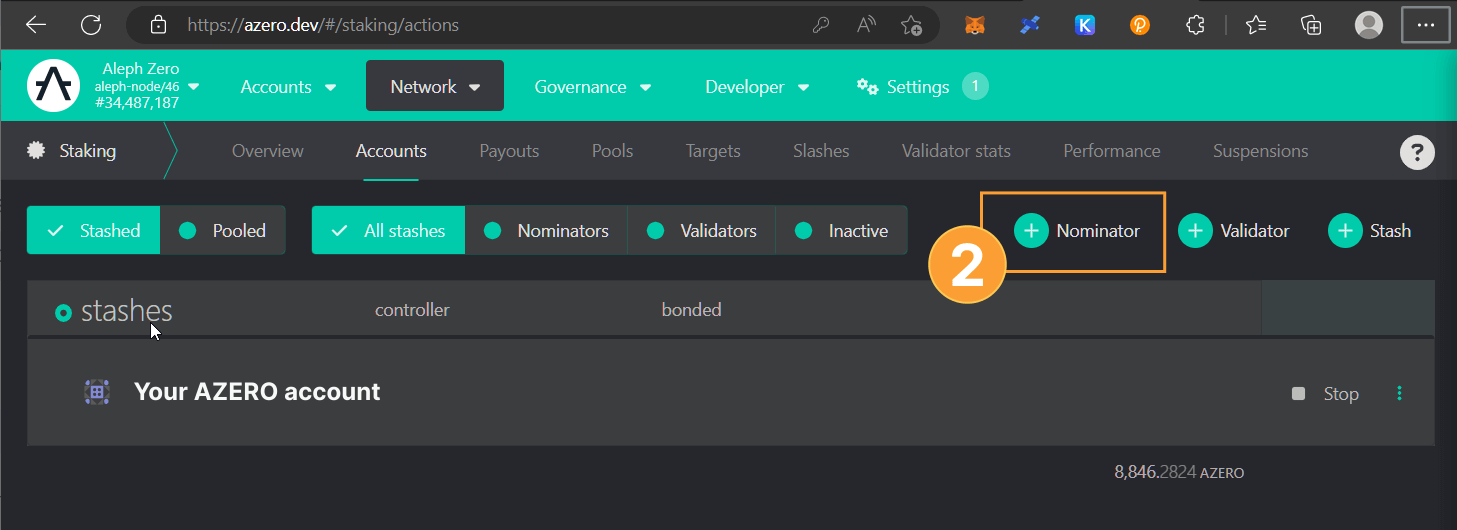Click the 'Your AZERO account' name

click(257, 392)
